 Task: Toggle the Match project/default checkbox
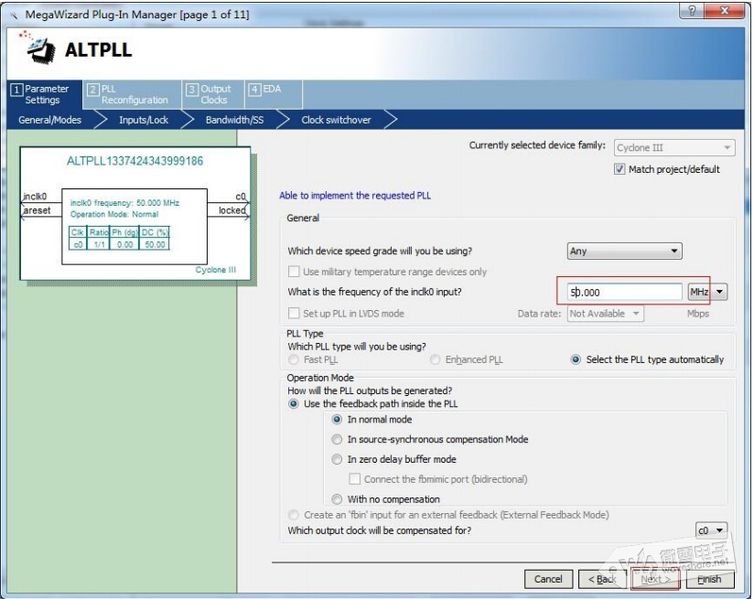(619, 169)
